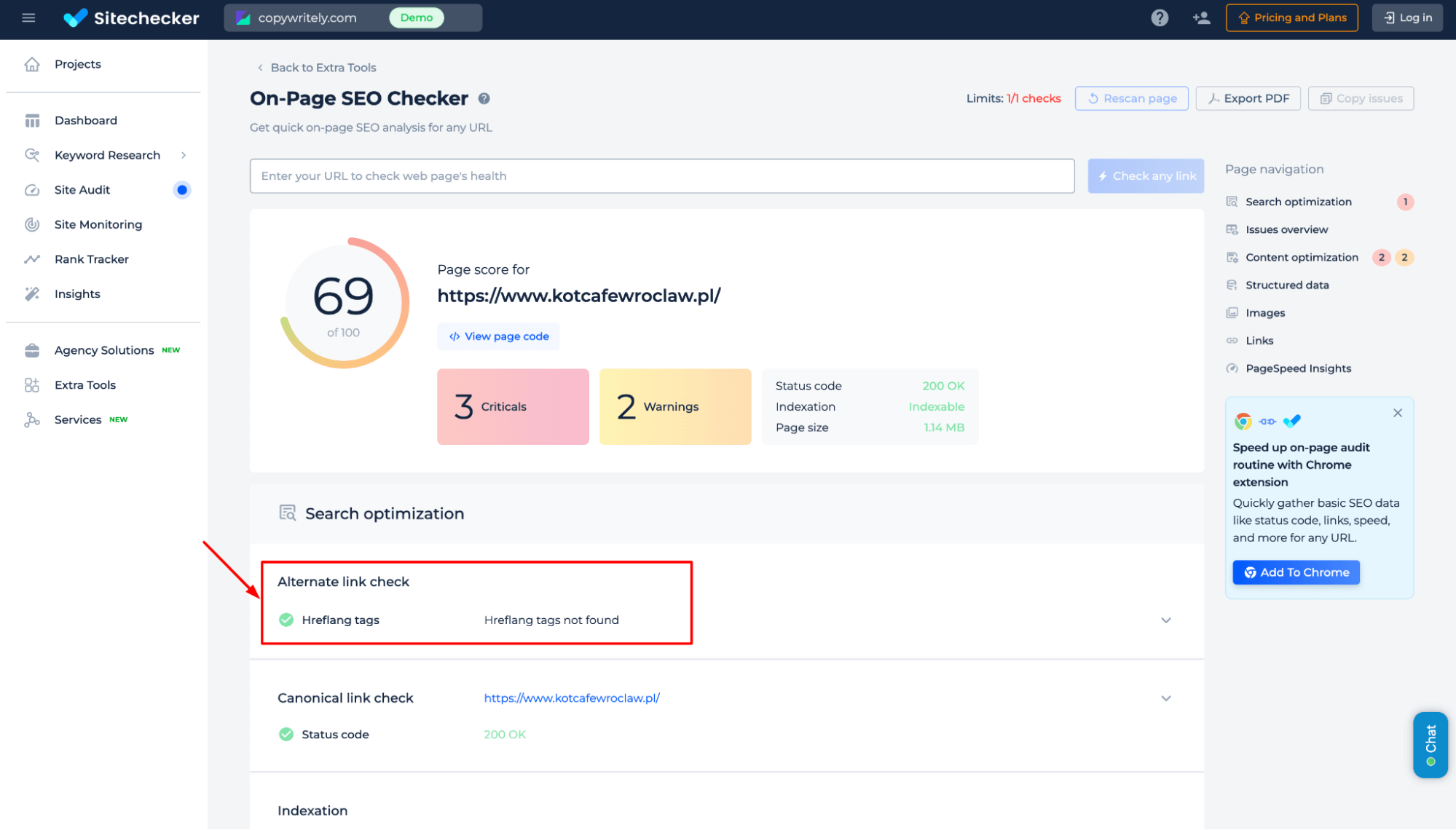Click the Site Audit icon in sidebar
Viewport: 1456px width, 830px height.
click(32, 189)
